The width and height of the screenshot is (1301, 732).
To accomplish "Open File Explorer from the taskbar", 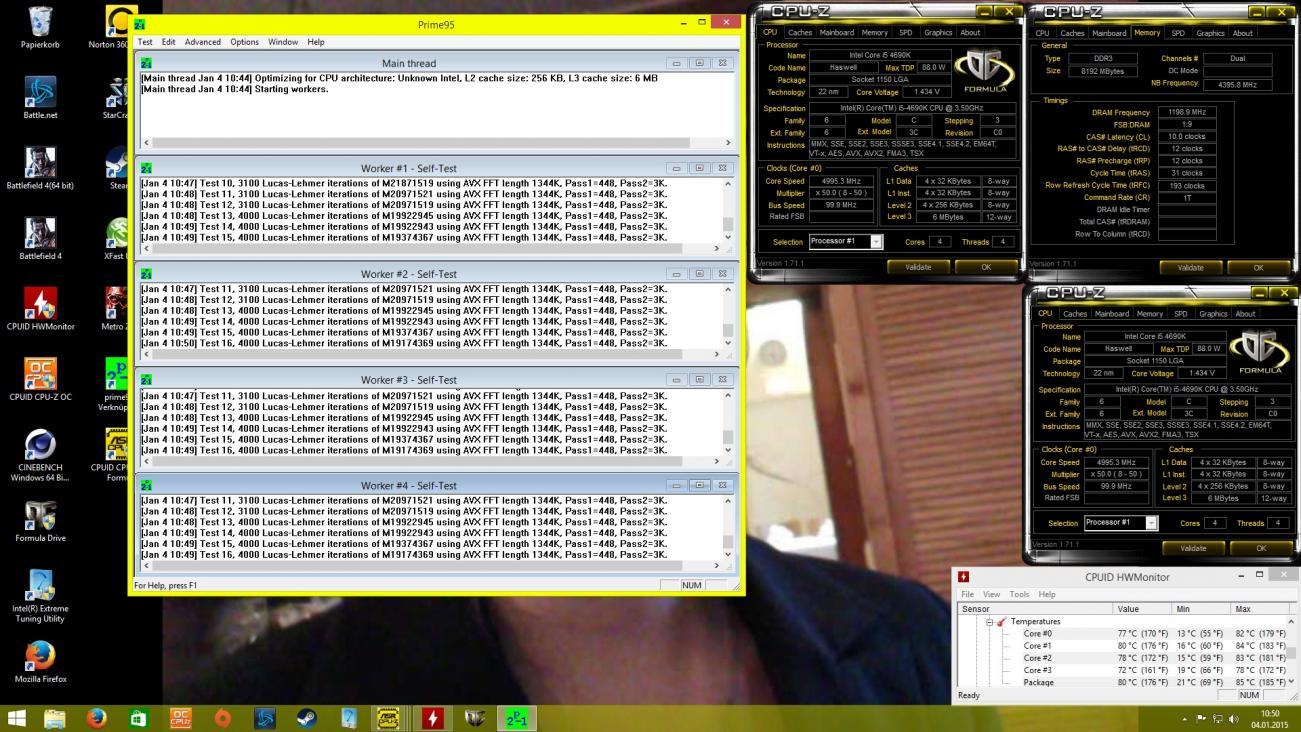I will point(55,718).
